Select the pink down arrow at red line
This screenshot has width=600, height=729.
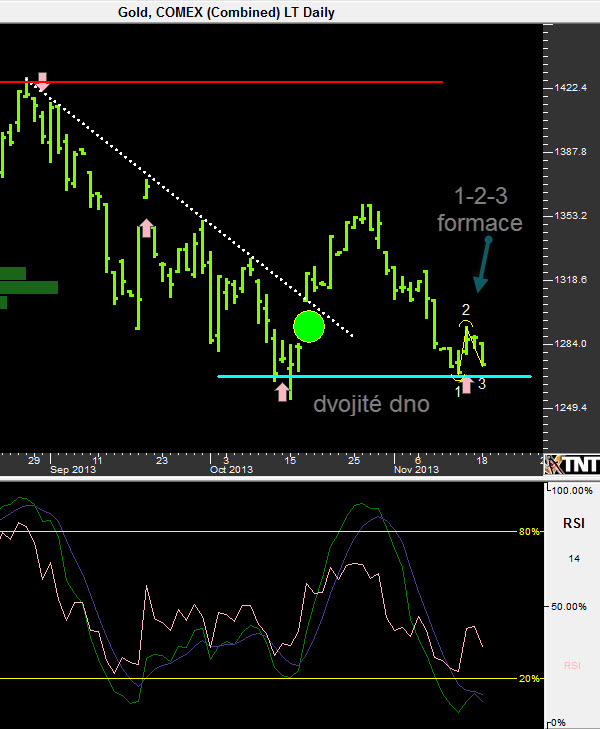point(42,81)
